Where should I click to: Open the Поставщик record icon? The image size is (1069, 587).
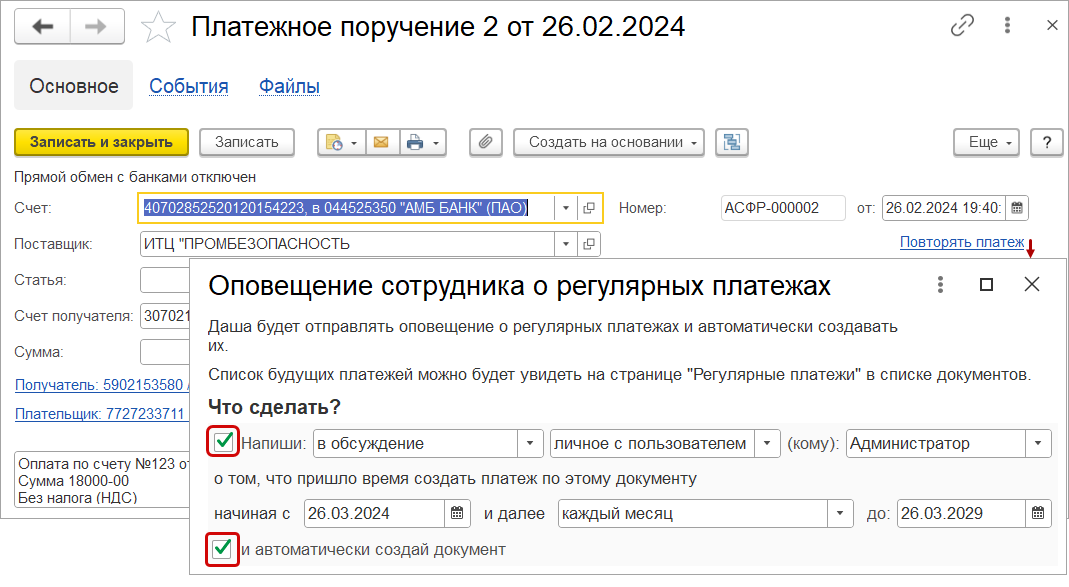click(589, 244)
